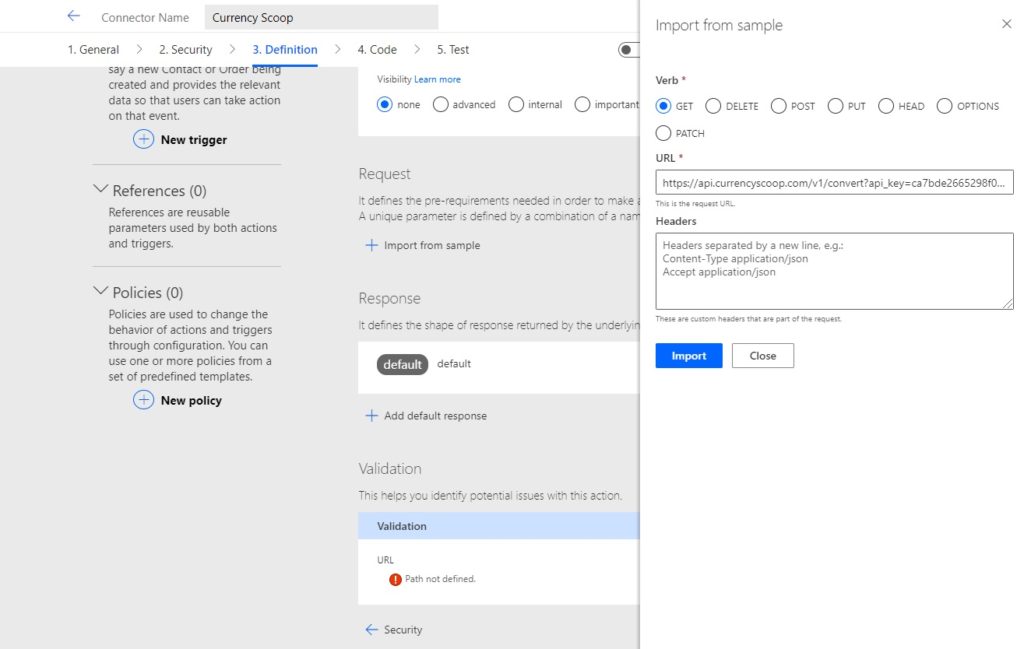Screen dimensions: 1024x649
Task: Close the Import from sample panel
Action: 1006,24
